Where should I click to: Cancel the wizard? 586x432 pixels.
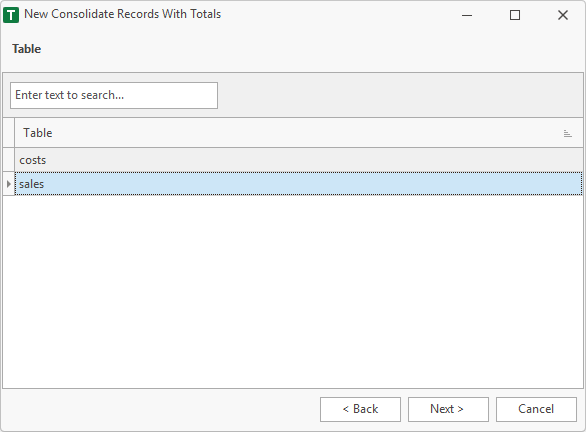536,409
